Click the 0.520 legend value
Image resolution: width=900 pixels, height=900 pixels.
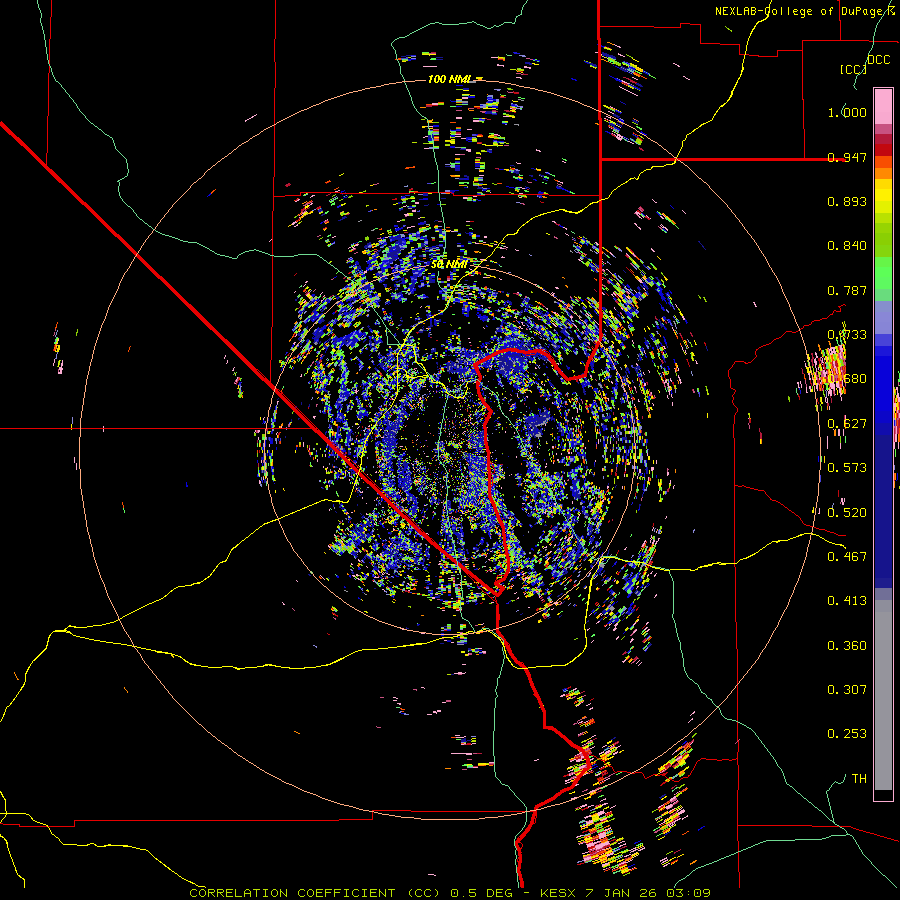(847, 513)
